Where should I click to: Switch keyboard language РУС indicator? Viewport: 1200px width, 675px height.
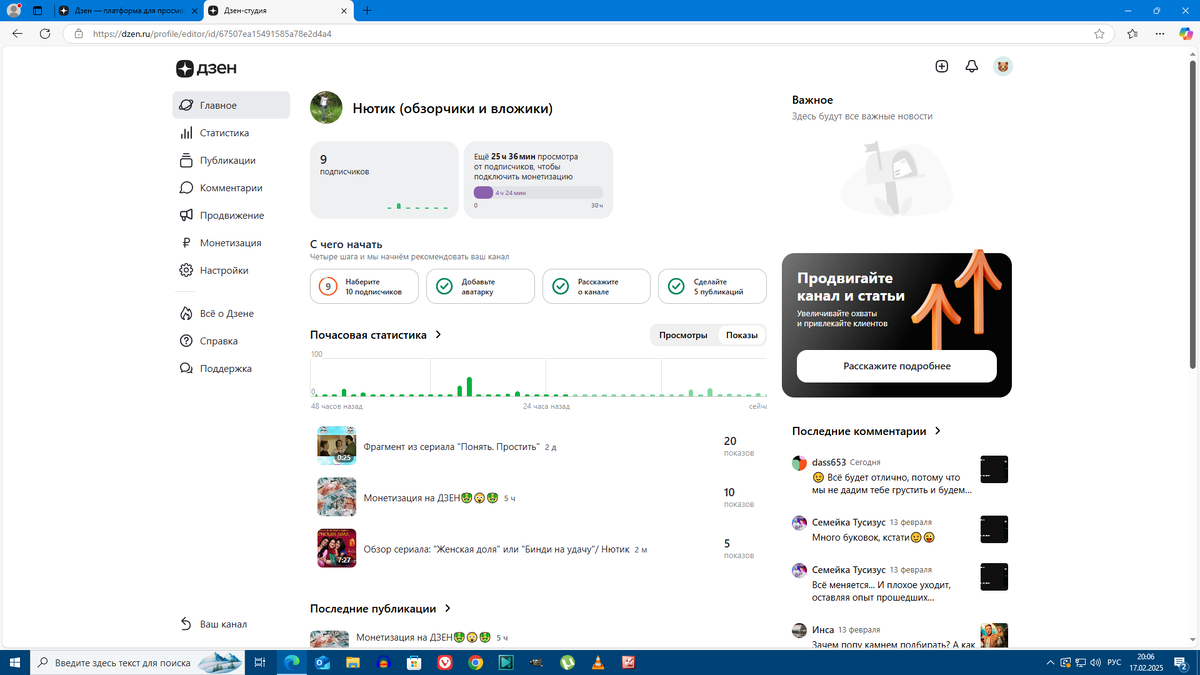pyautogui.click(x=1115, y=662)
